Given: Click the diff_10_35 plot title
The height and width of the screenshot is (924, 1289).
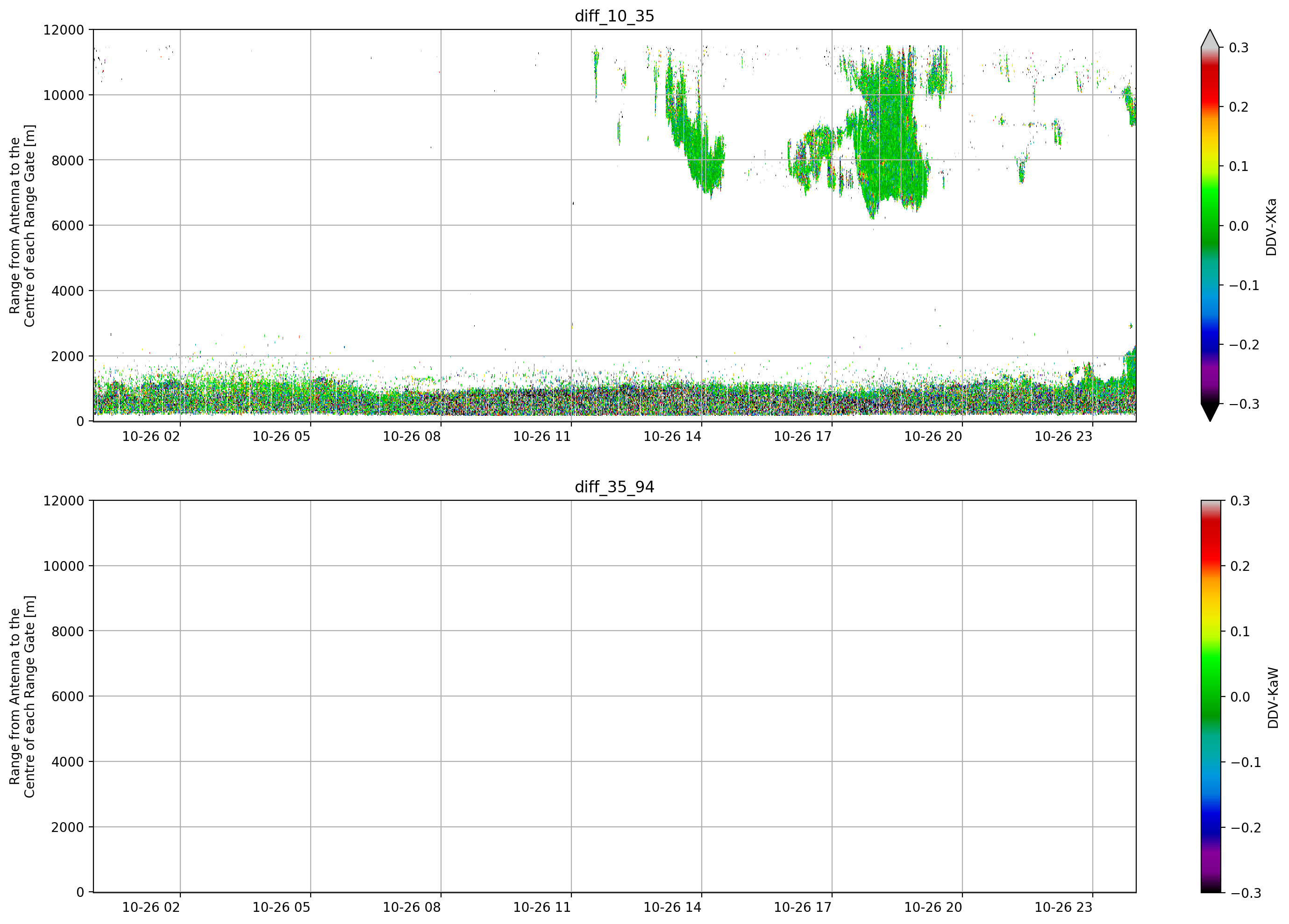Looking at the screenshot, I should point(614,16).
